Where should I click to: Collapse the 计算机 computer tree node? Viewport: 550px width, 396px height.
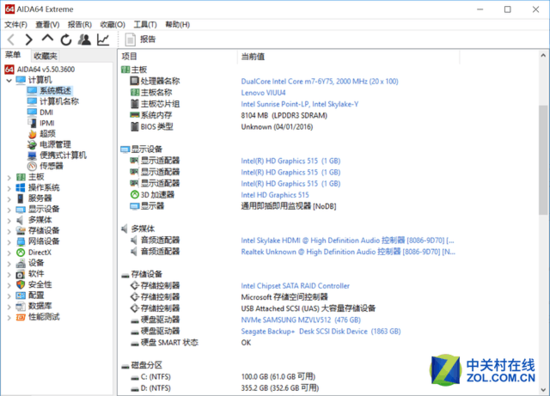coord(9,80)
